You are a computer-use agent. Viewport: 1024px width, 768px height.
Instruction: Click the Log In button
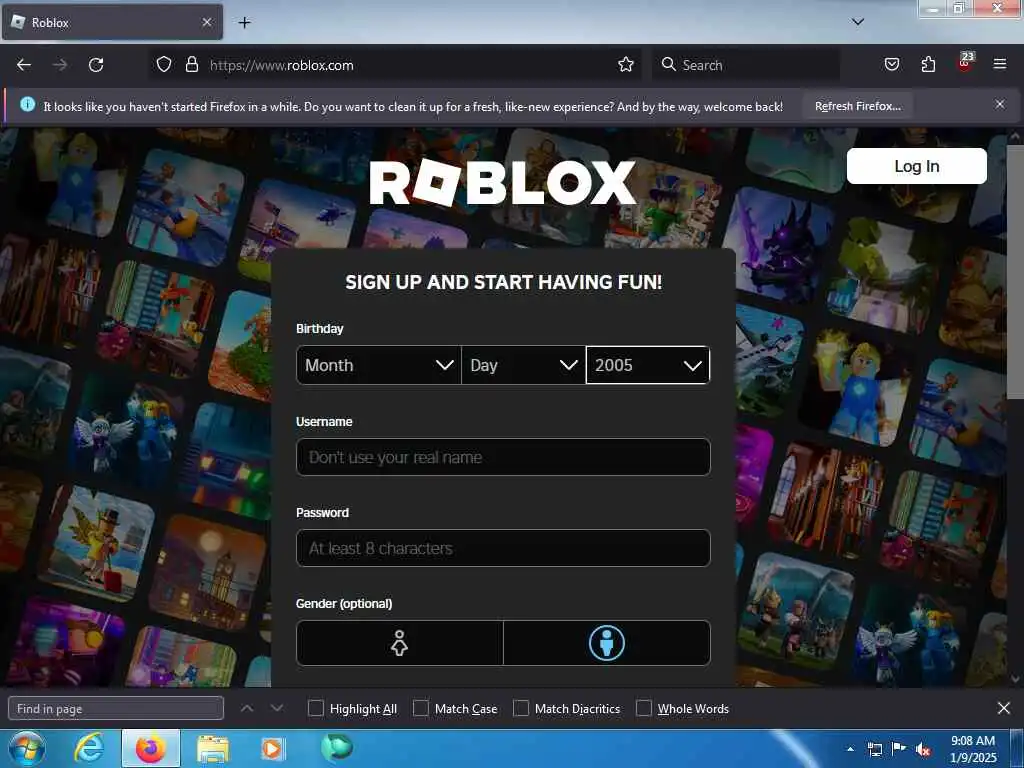tap(916, 166)
